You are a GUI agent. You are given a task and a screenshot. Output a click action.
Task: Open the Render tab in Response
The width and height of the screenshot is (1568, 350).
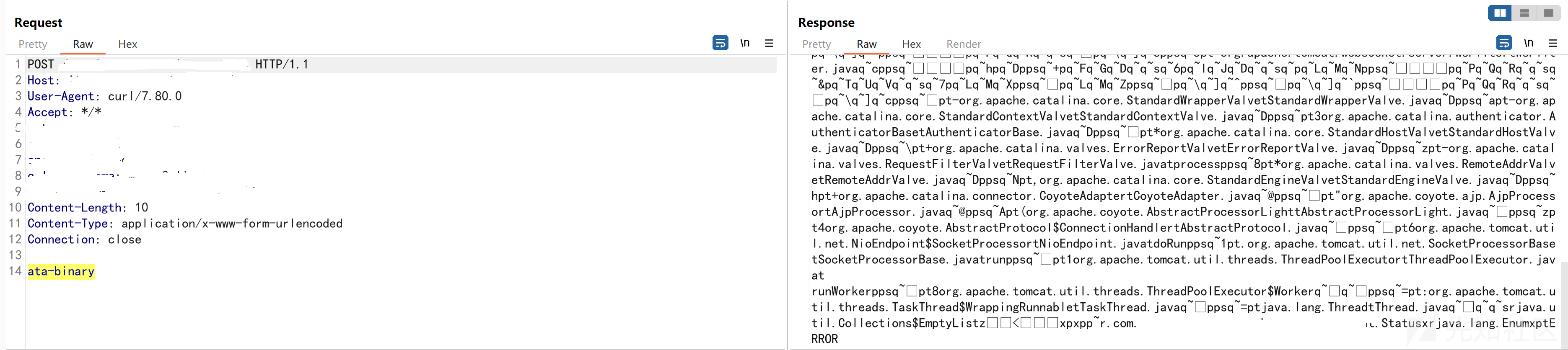tap(964, 44)
